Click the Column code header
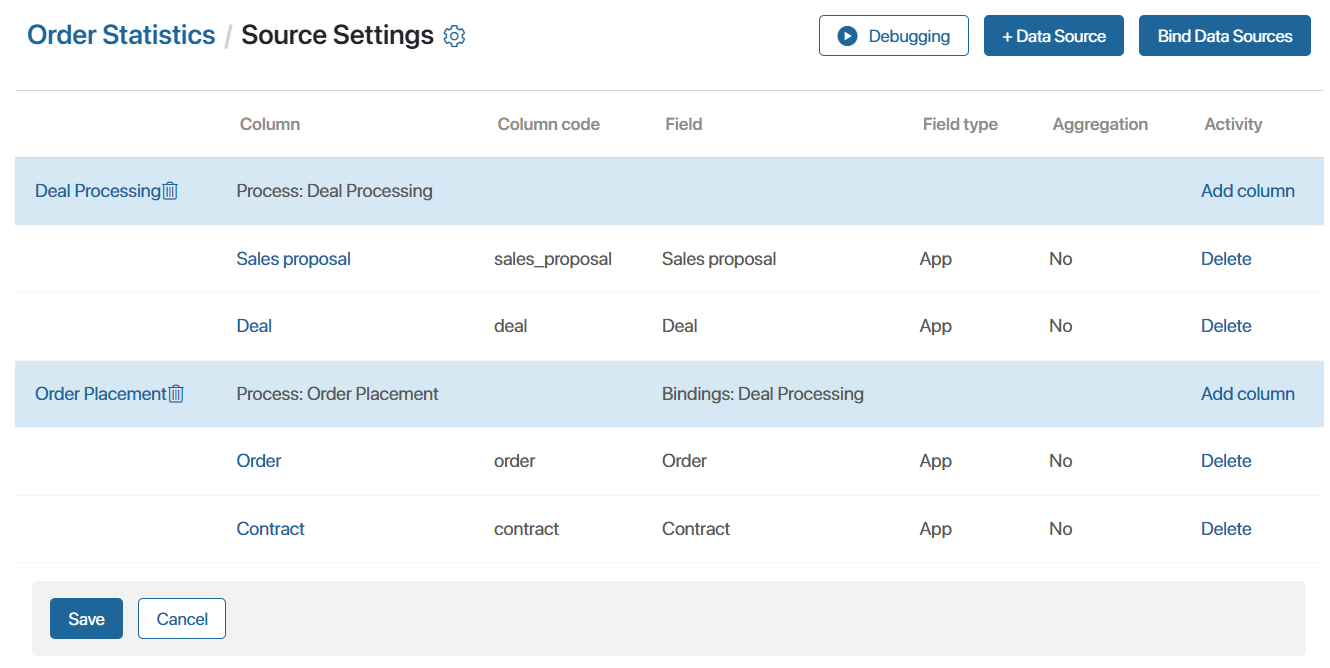1330x668 pixels. 549,125
